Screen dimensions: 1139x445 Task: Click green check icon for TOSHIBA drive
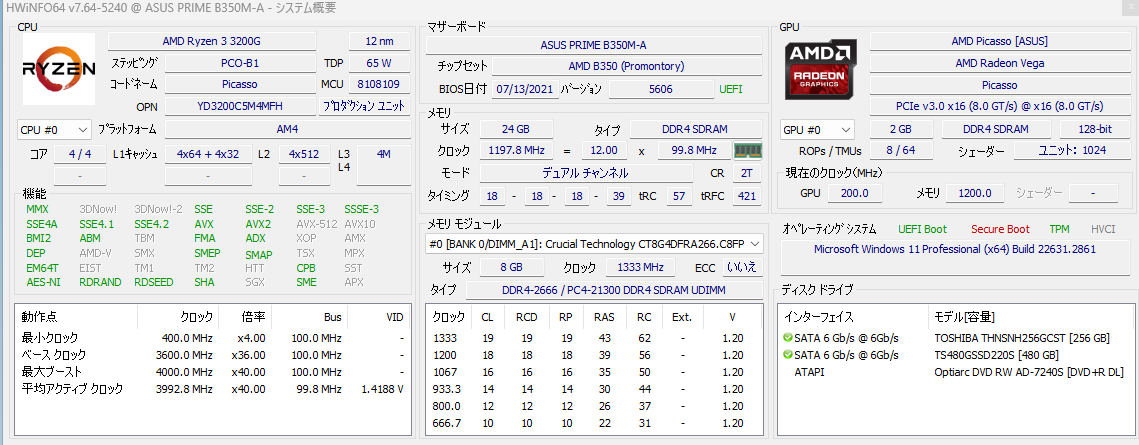[x=788, y=338]
